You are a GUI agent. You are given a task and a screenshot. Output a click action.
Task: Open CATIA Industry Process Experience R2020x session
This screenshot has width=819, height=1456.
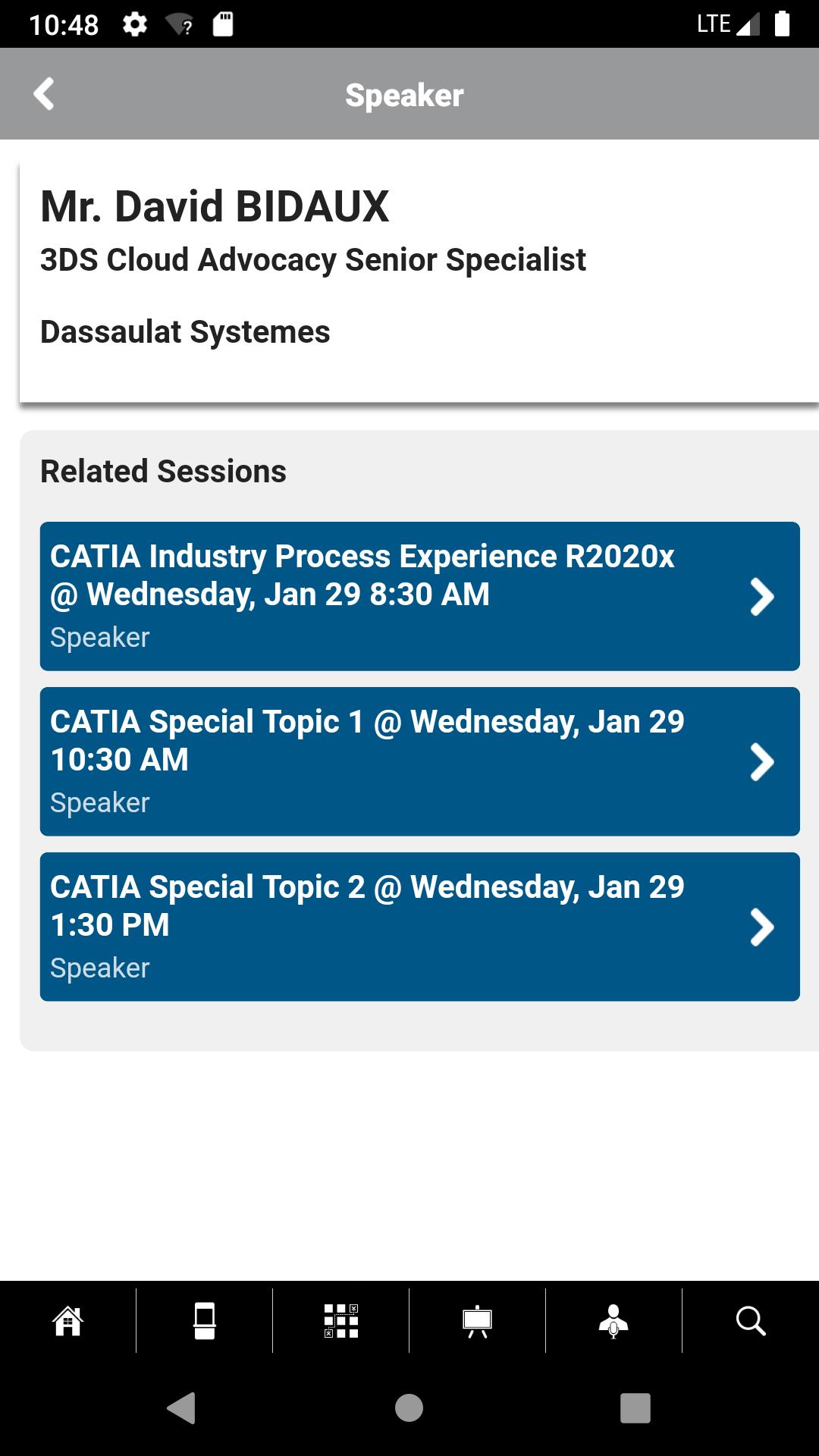coord(420,596)
